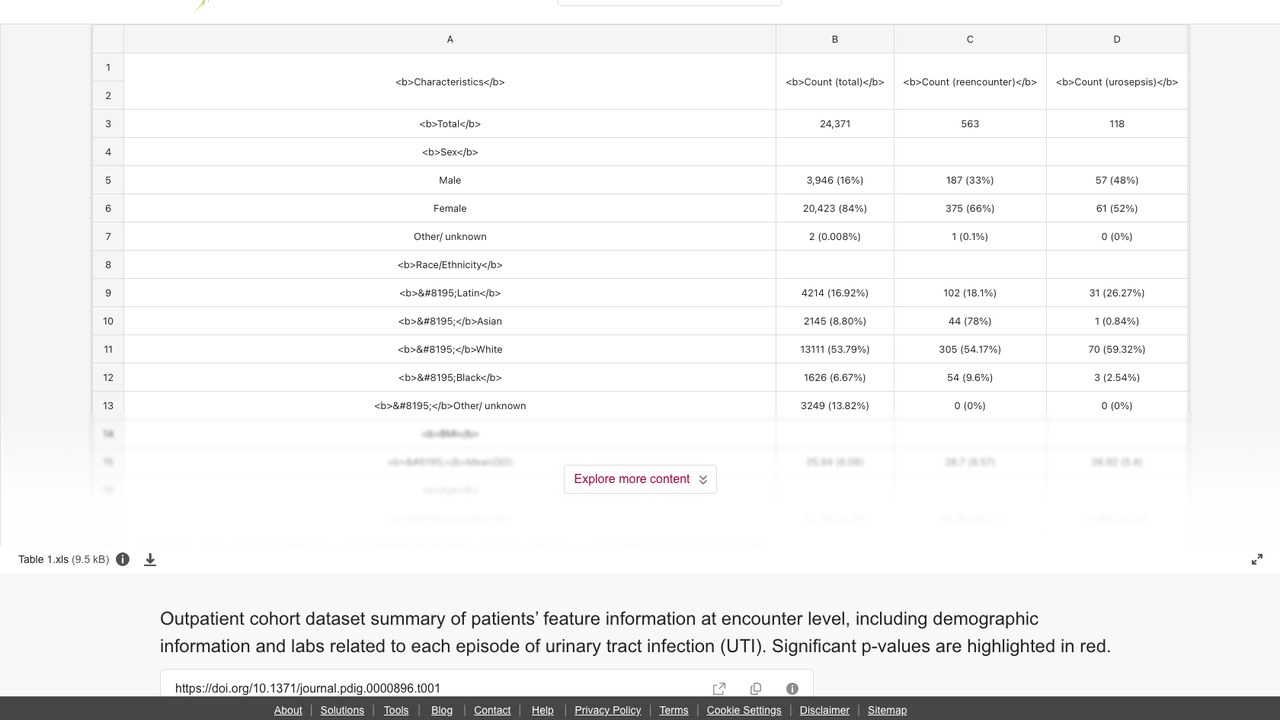The width and height of the screenshot is (1280, 720).
Task: Click the Count (urosepsis) header cell
Action: (x=1117, y=82)
